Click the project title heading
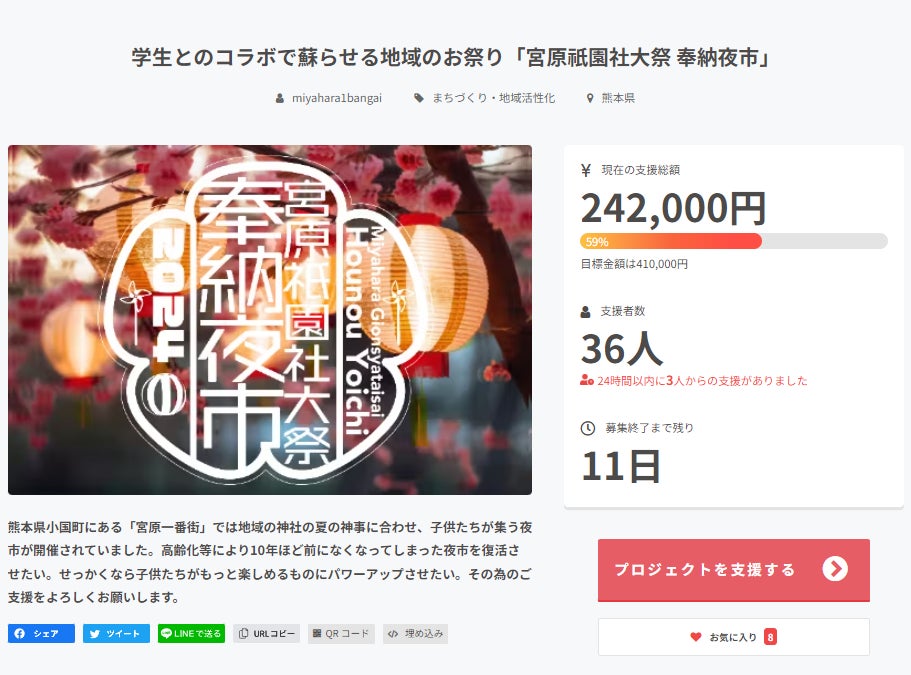The height and width of the screenshot is (675, 911). pos(451,58)
